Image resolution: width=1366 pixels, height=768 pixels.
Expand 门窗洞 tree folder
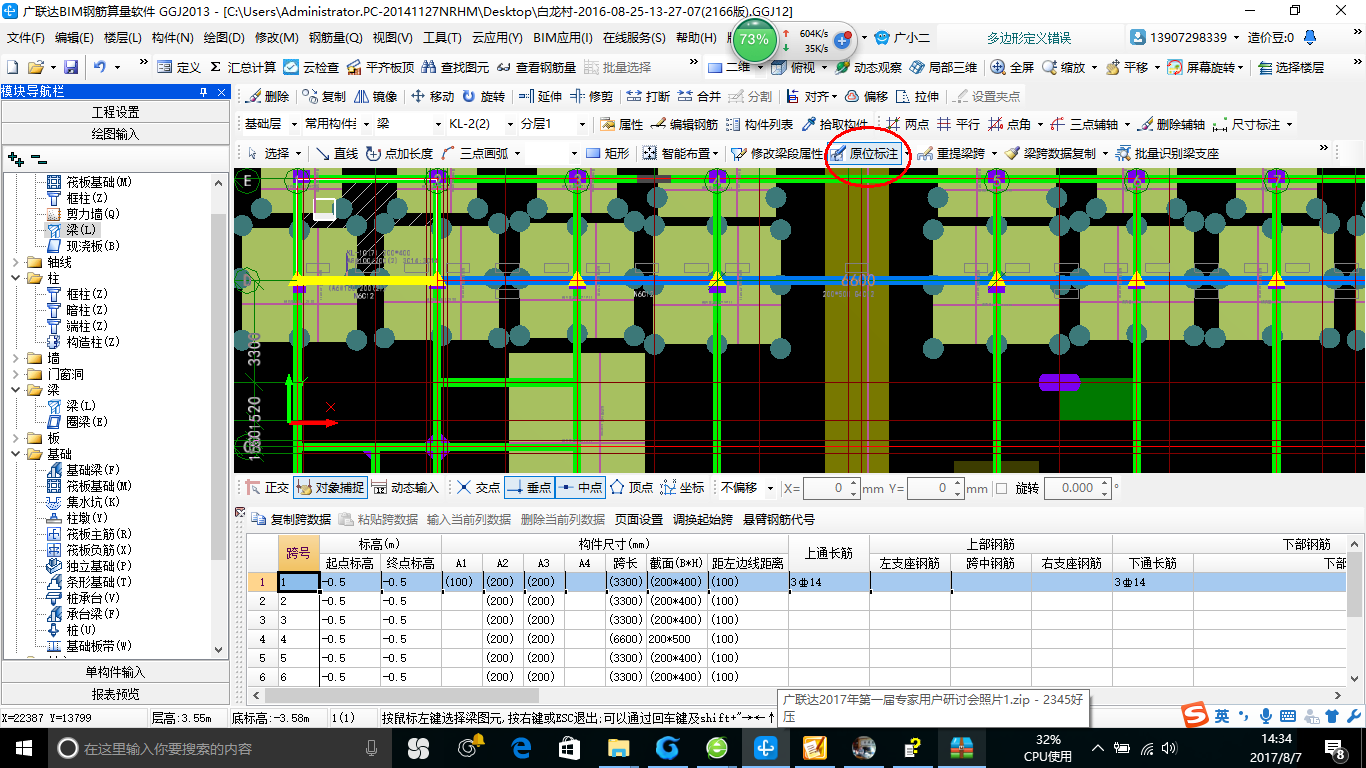click(17, 374)
